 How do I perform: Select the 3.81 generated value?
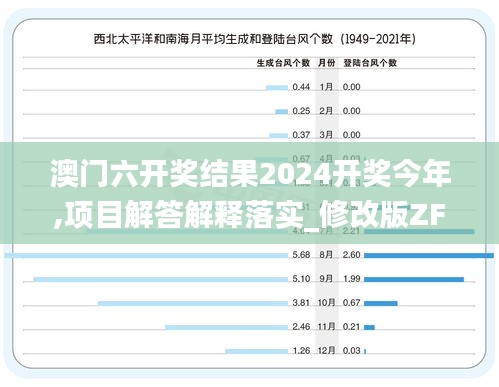301,303
